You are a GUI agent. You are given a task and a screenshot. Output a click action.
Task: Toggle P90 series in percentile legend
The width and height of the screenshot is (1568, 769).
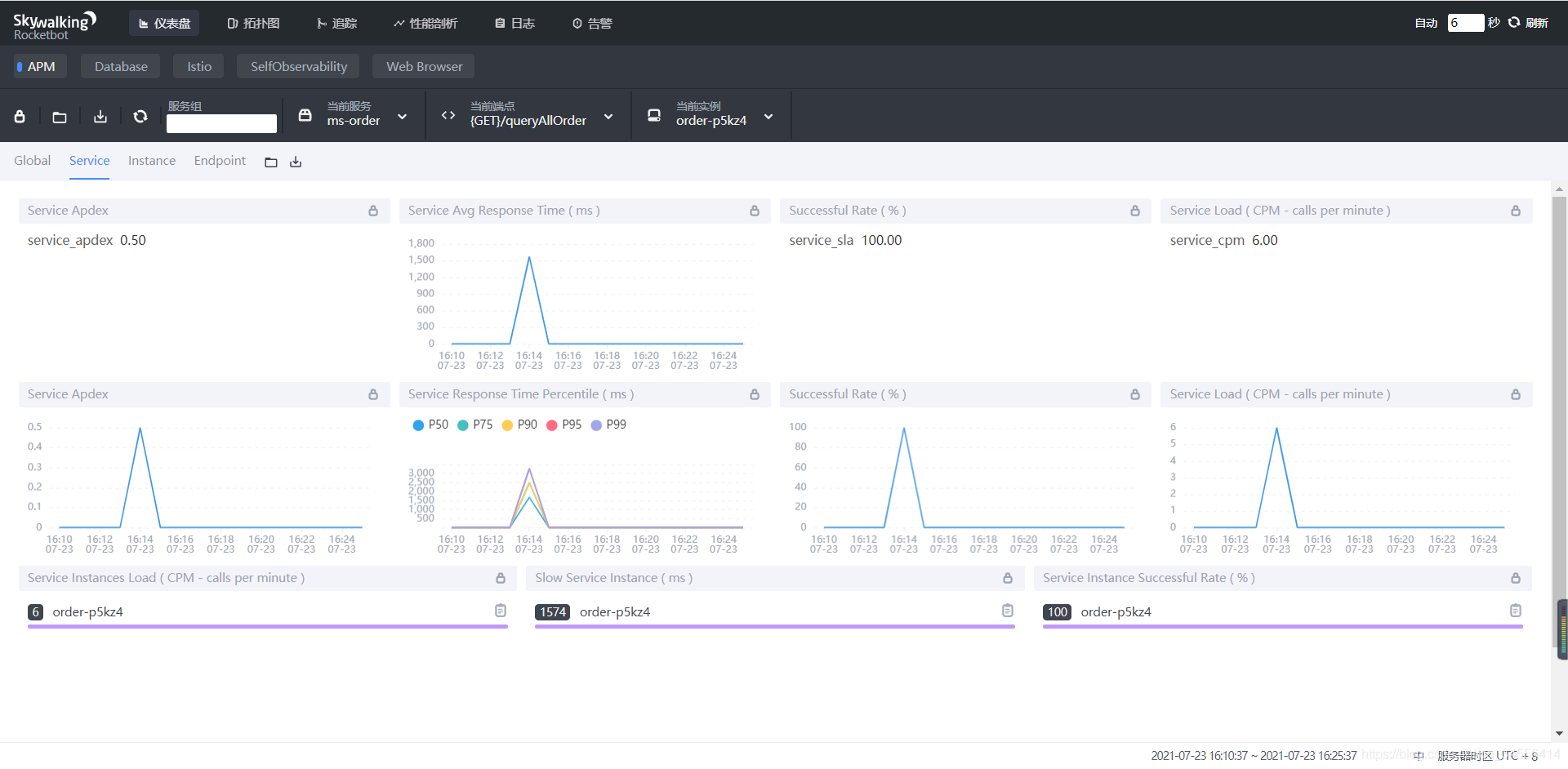[x=519, y=425]
